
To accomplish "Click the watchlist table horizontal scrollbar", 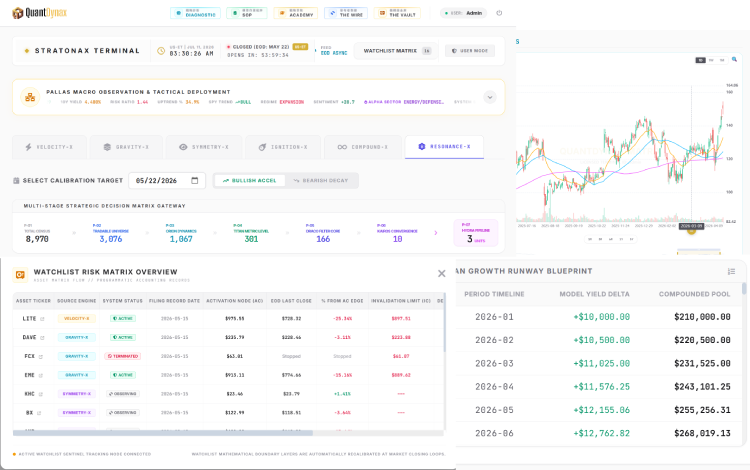I will point(163,433).
